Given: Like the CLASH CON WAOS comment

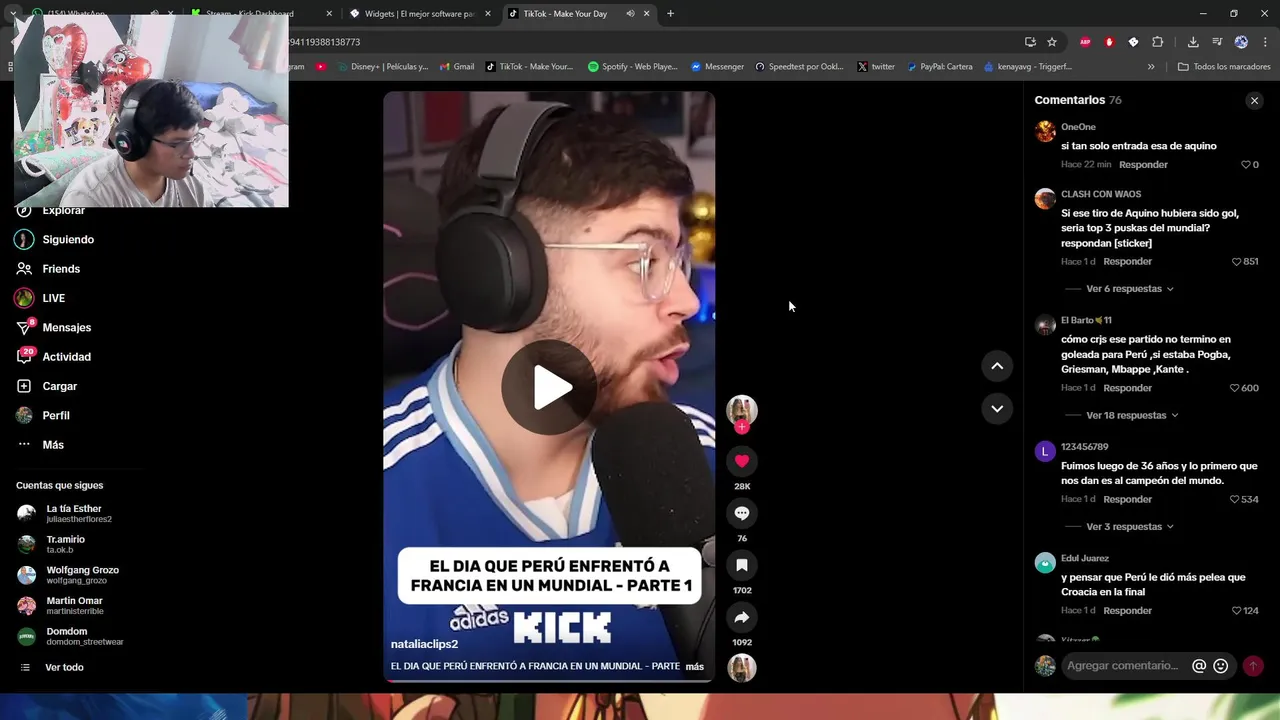Looking at the screenshot, I should pyautogui.click(x=1237, y=262).
